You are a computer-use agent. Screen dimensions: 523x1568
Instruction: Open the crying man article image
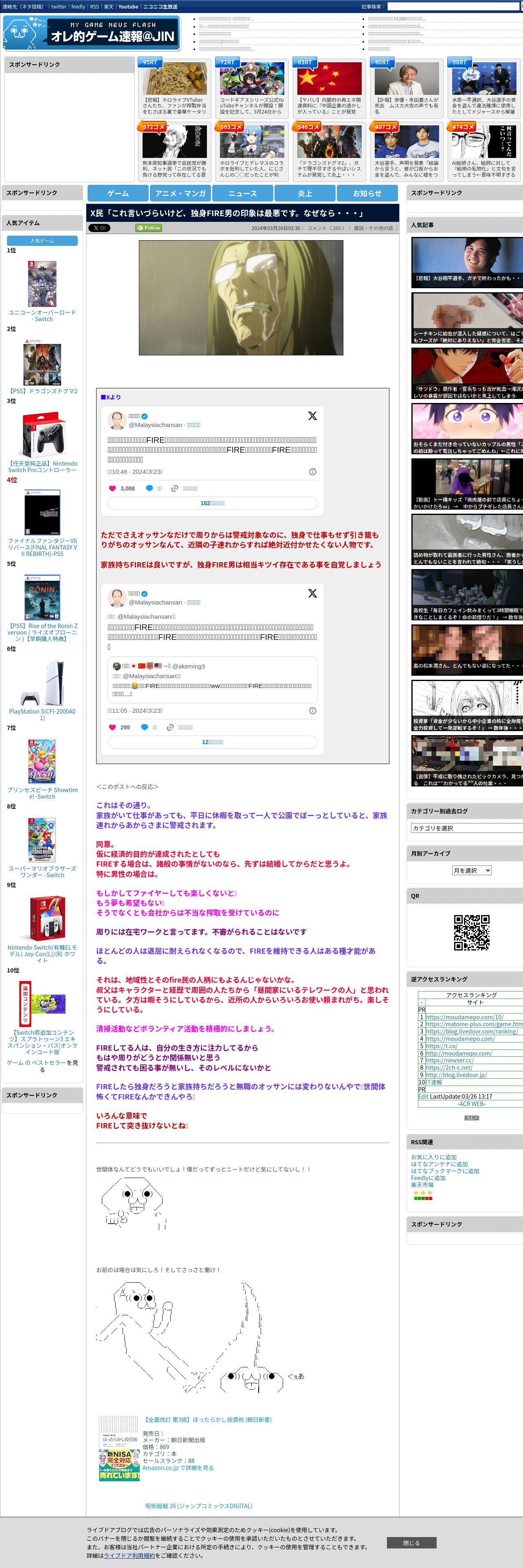[241, 298]
